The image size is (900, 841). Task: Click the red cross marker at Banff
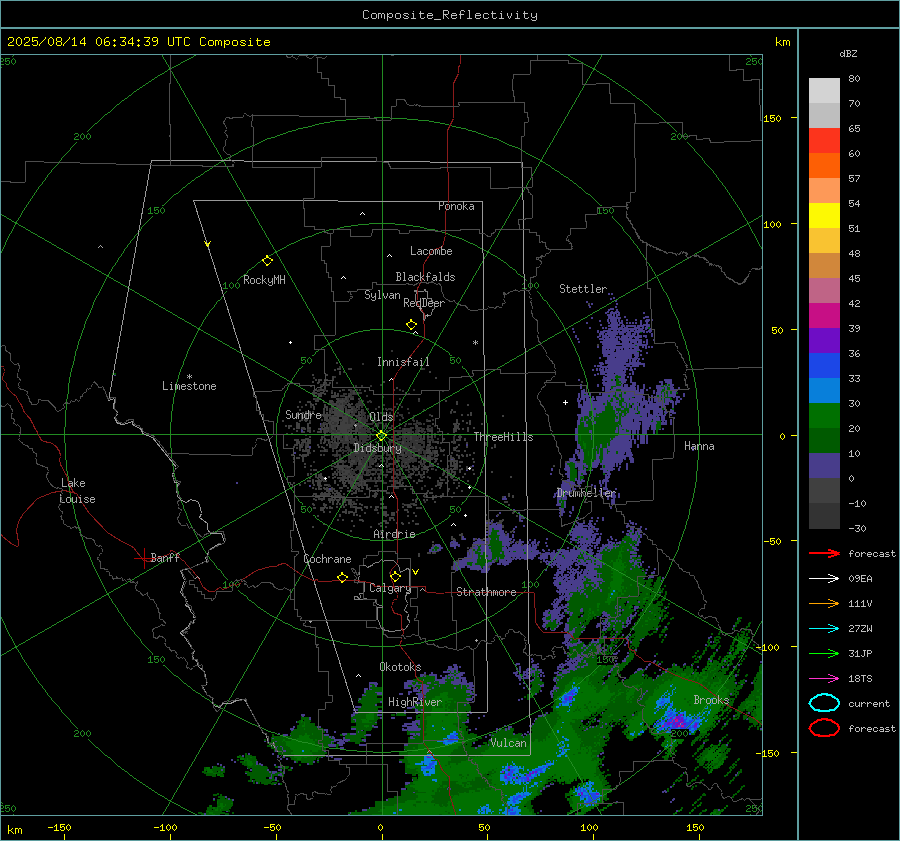pyautogui.click(x=142, y=558)
